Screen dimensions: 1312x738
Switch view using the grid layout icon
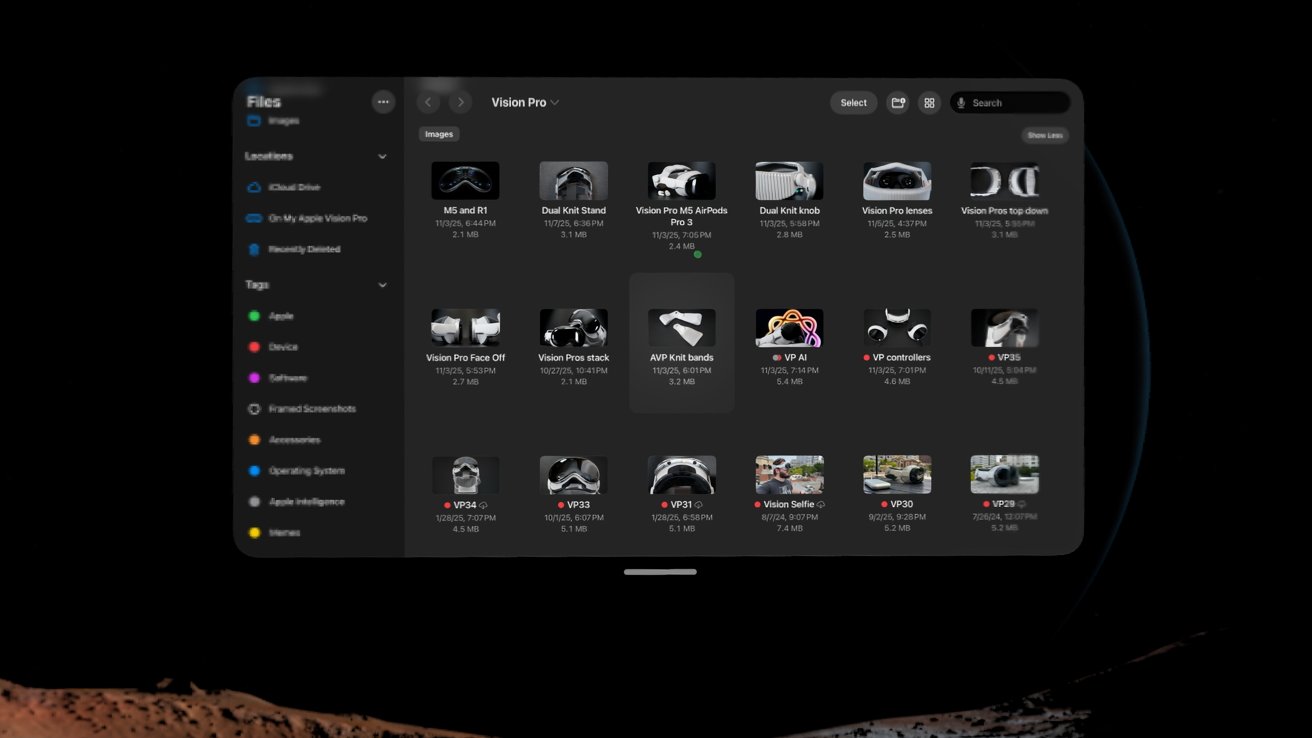click(929, 103)
